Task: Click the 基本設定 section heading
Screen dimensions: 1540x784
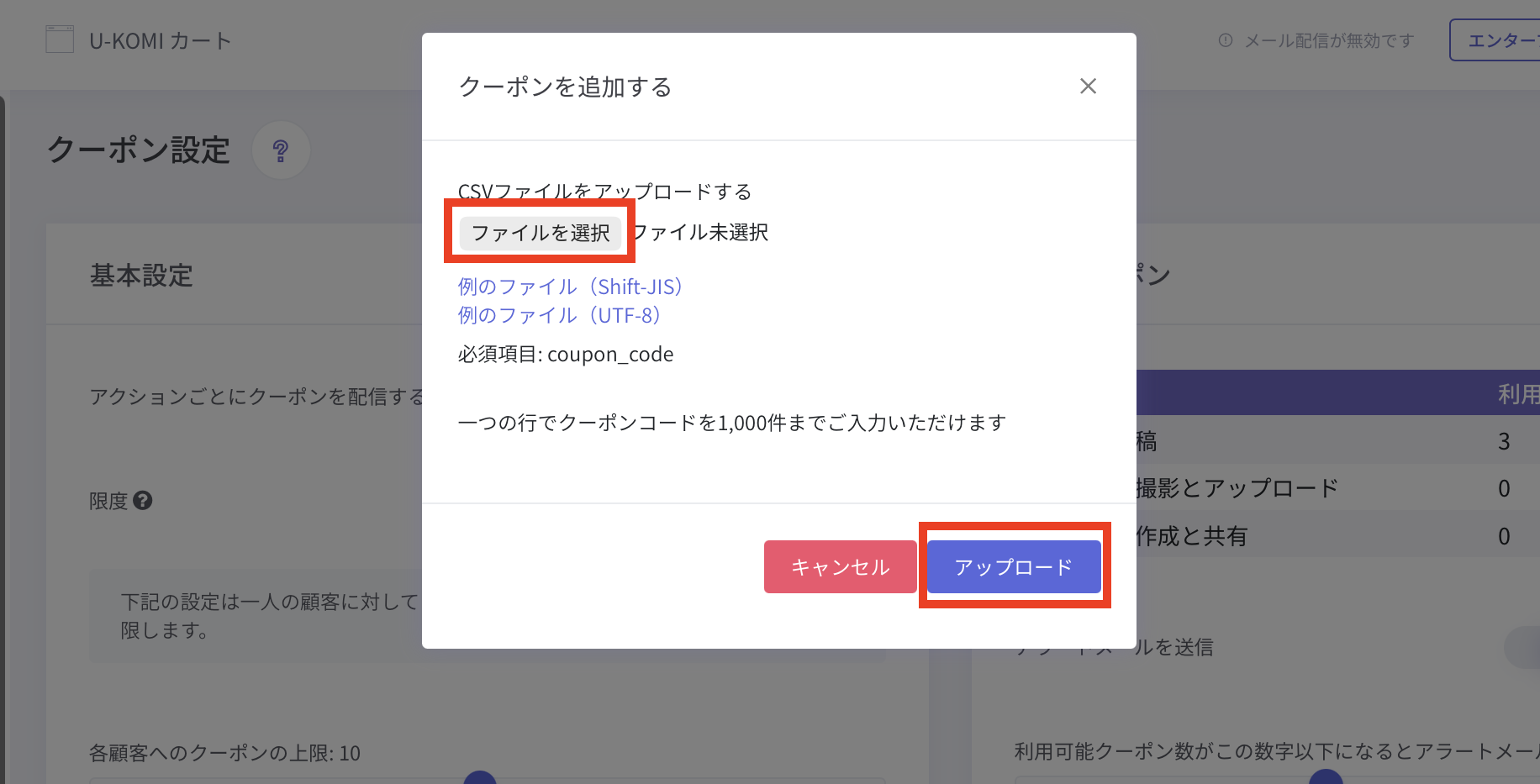Action: point(141,276)
